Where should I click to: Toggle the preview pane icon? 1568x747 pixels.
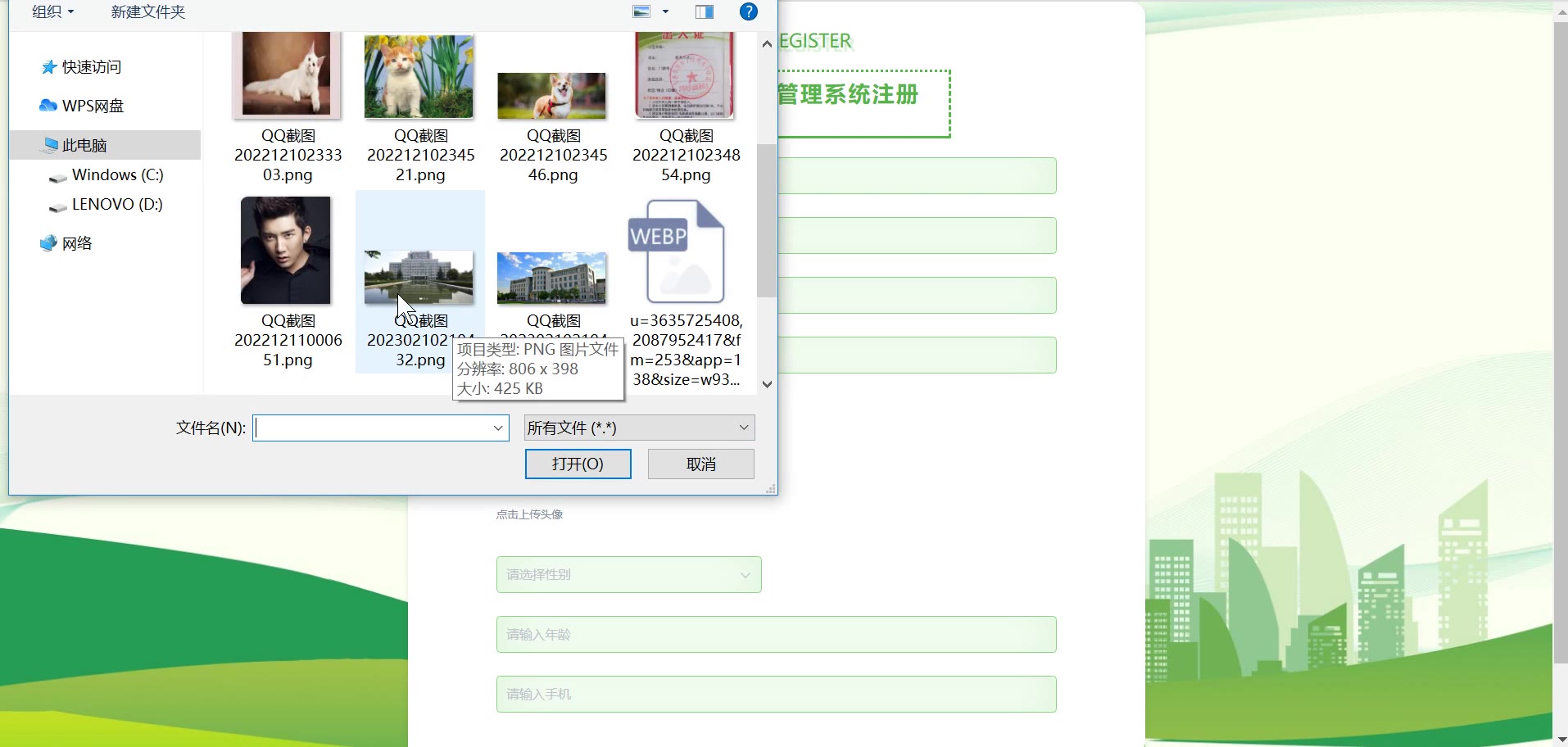pyautogui.click(x=705, y=11)
